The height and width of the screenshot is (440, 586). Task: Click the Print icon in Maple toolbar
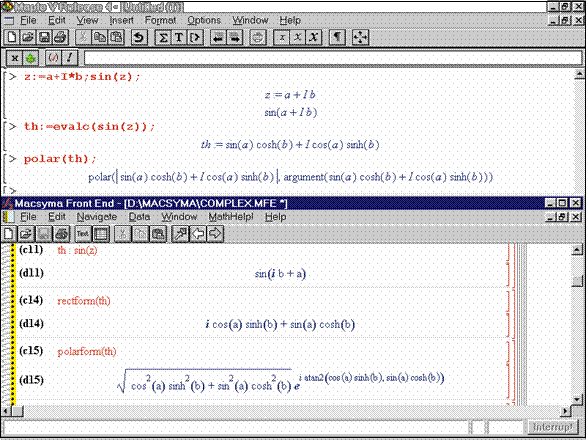click(x=61, y=37)
